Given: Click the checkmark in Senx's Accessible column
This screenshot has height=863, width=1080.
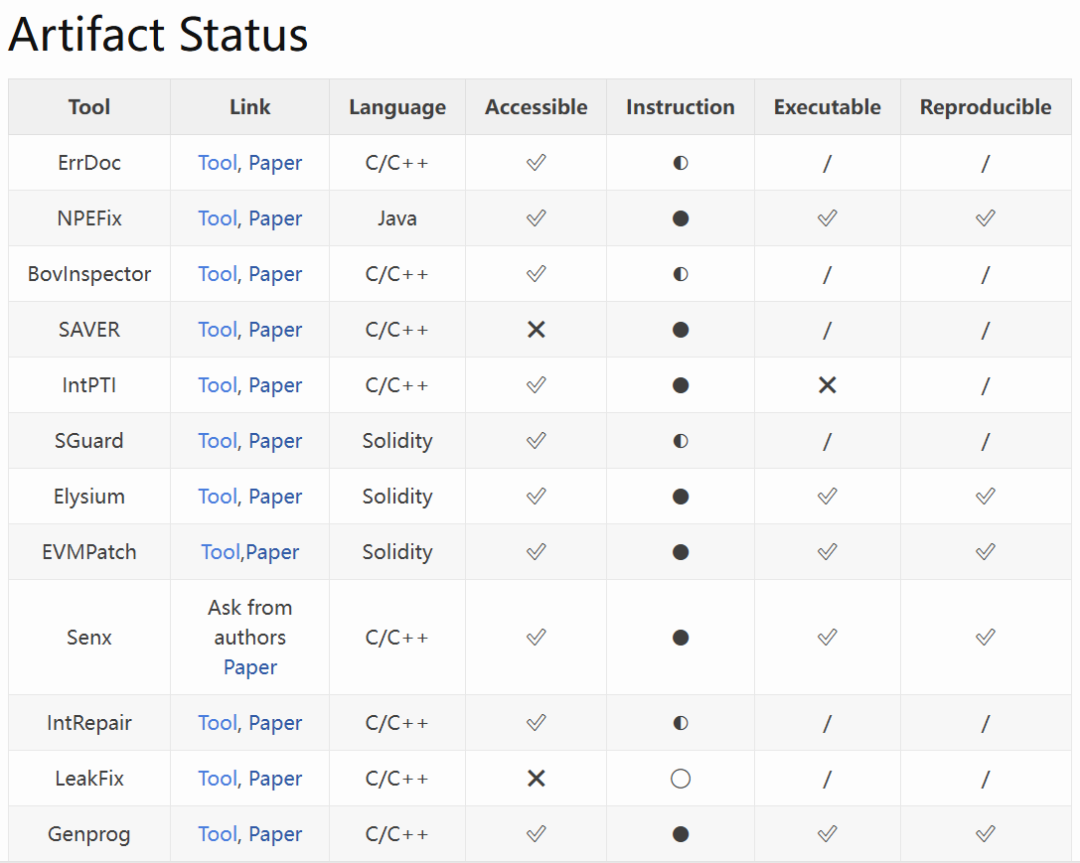Looking at the screenshot, I should pyautogui.click(x=536, y=637).
